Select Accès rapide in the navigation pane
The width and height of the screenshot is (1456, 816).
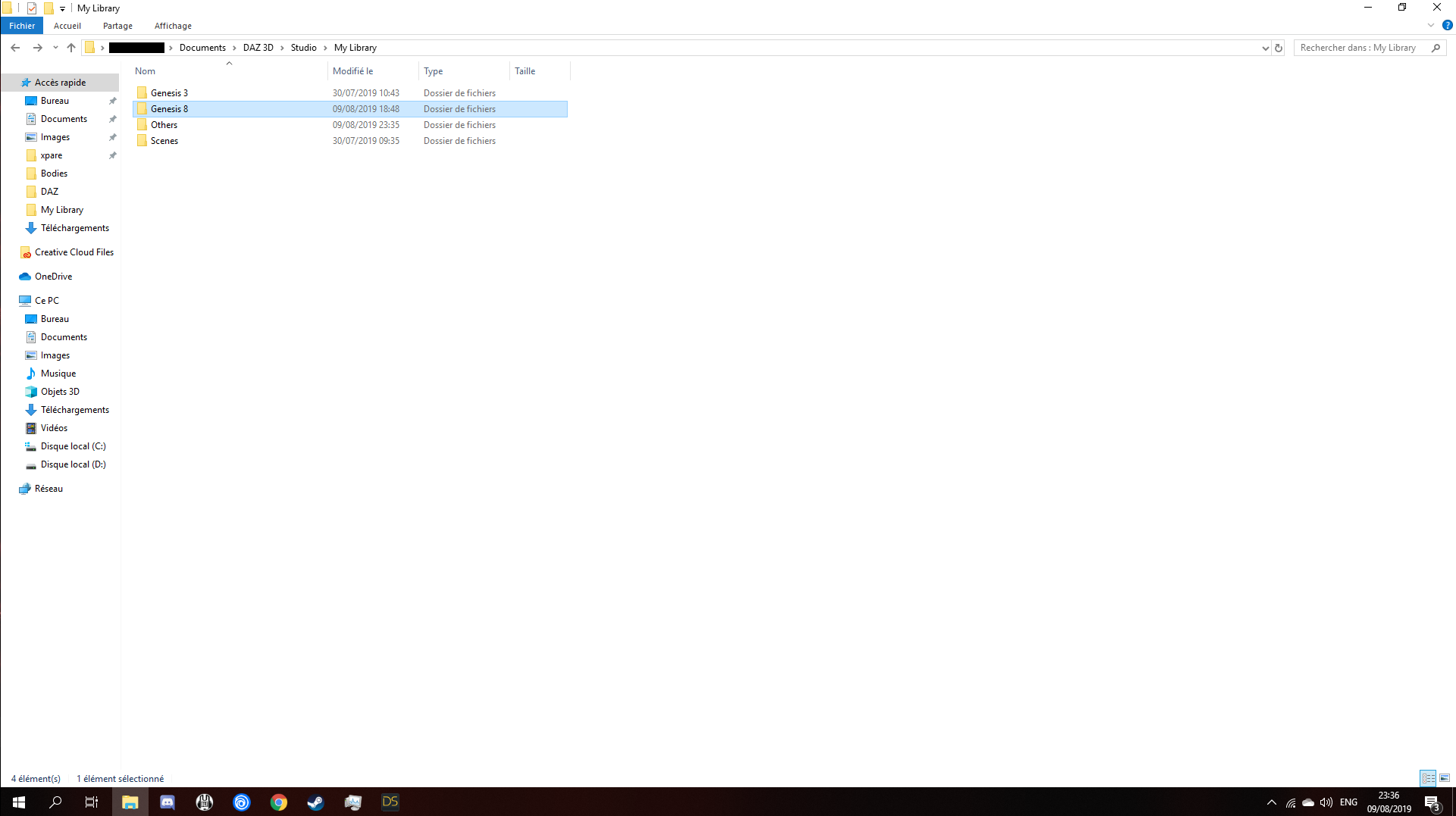[x=60, y=83]
